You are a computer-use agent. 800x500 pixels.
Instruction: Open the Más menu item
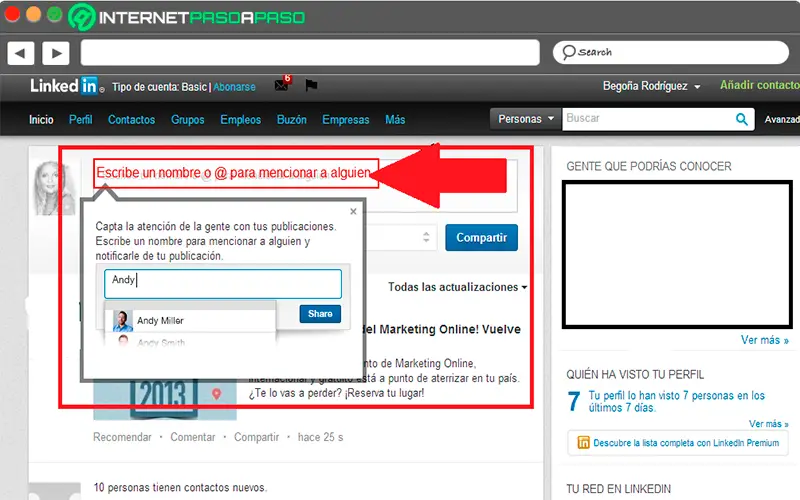point(395,119)
